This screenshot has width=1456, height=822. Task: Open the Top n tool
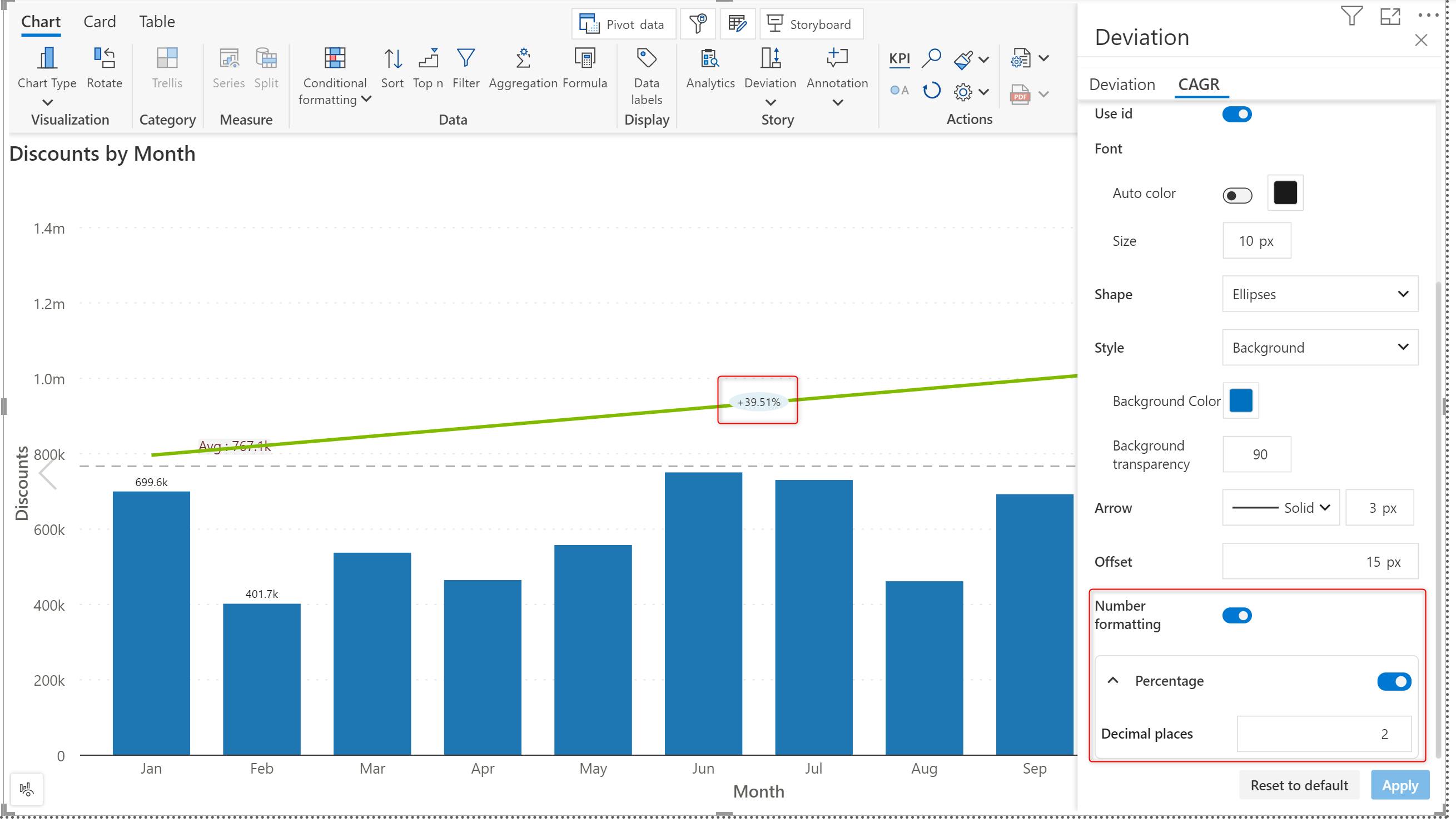tap(428, 58)
